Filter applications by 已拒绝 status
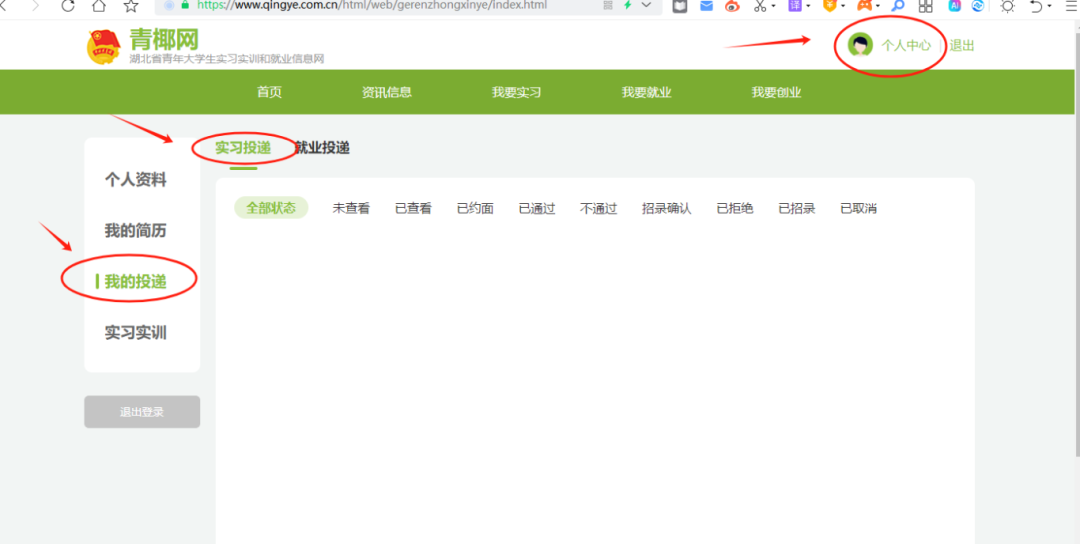The image size is (1080, 544). [x=735, y=208]
